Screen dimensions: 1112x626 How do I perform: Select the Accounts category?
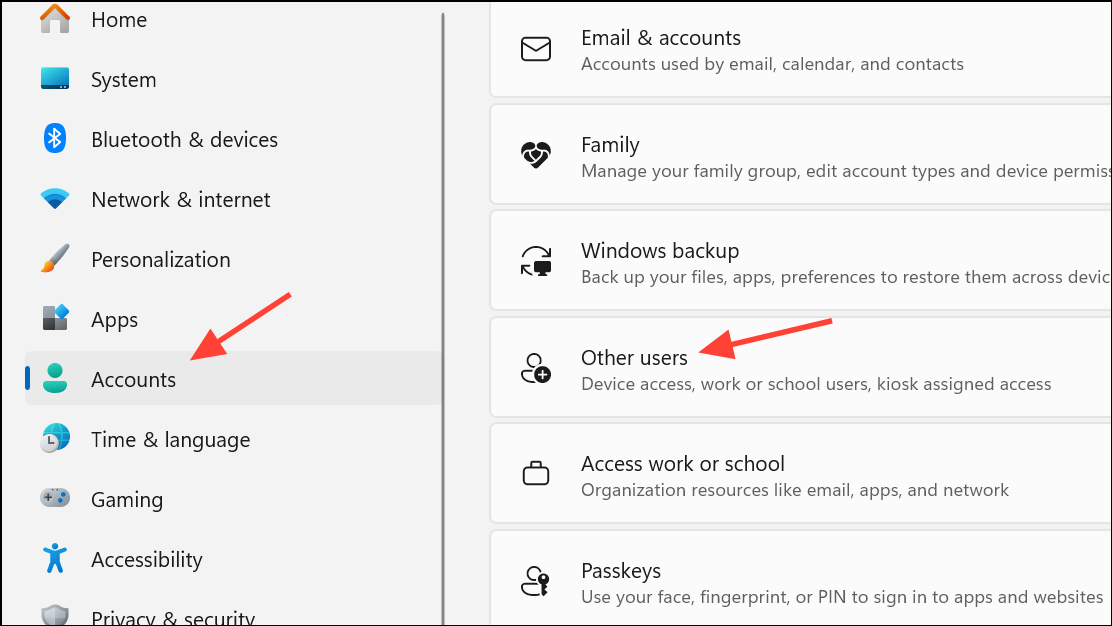234,379
